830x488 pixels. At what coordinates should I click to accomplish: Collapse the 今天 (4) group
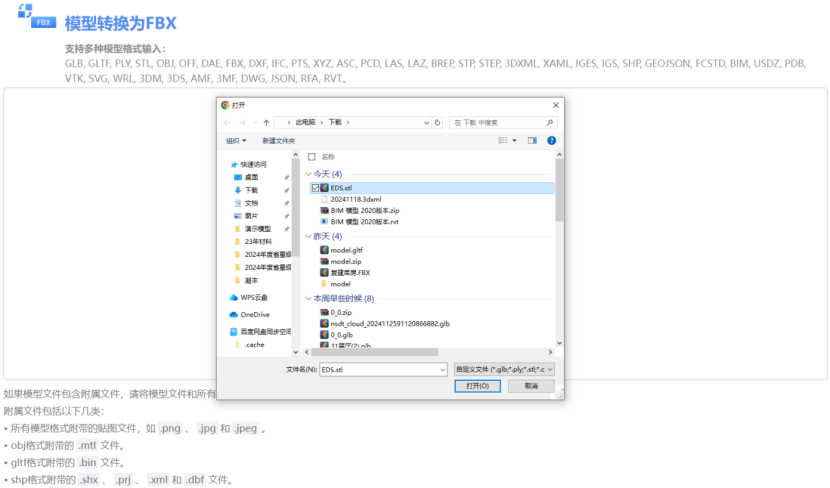click(309, 173)
